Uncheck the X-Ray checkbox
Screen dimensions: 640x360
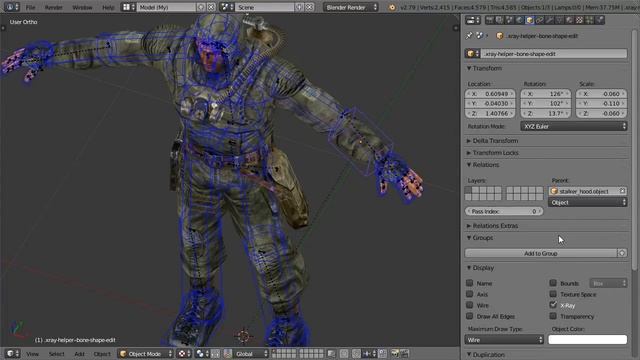(553, 305)
